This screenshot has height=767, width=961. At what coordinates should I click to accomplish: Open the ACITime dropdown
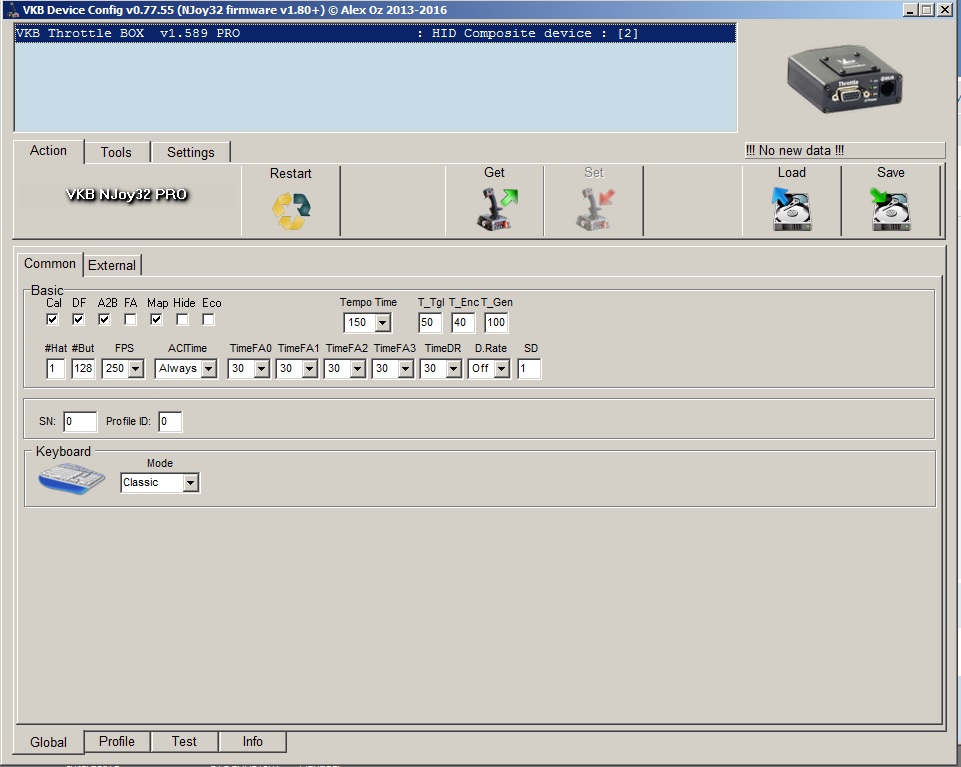pyautogui.click(x=207, y=369)
